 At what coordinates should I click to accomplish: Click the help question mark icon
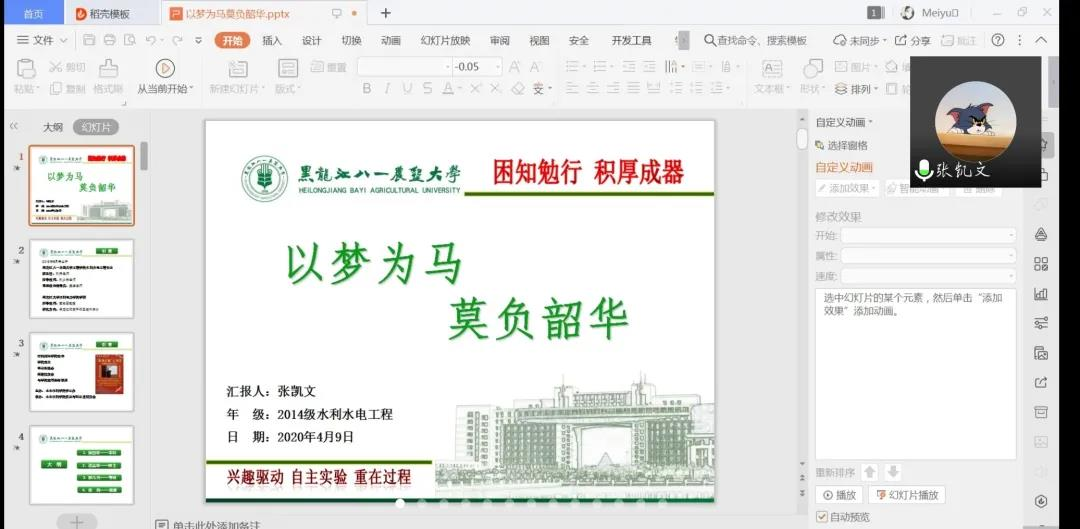click(997, 41)
